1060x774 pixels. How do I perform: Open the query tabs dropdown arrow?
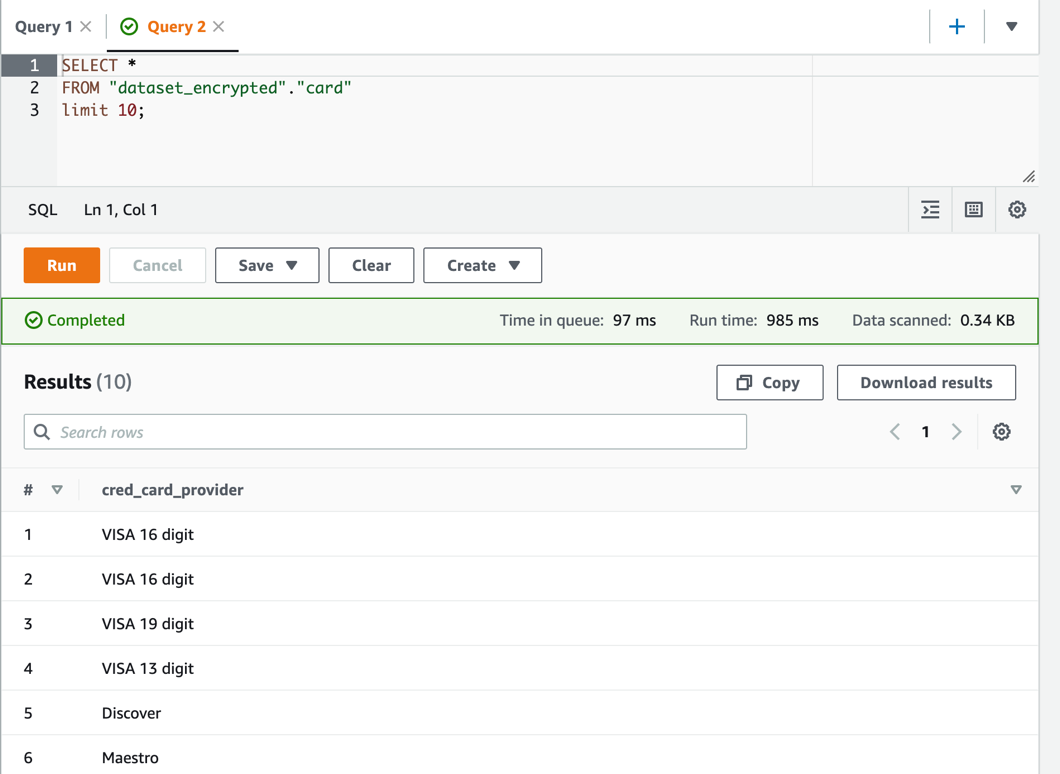pyautogui.click(x=1011, y=27)
